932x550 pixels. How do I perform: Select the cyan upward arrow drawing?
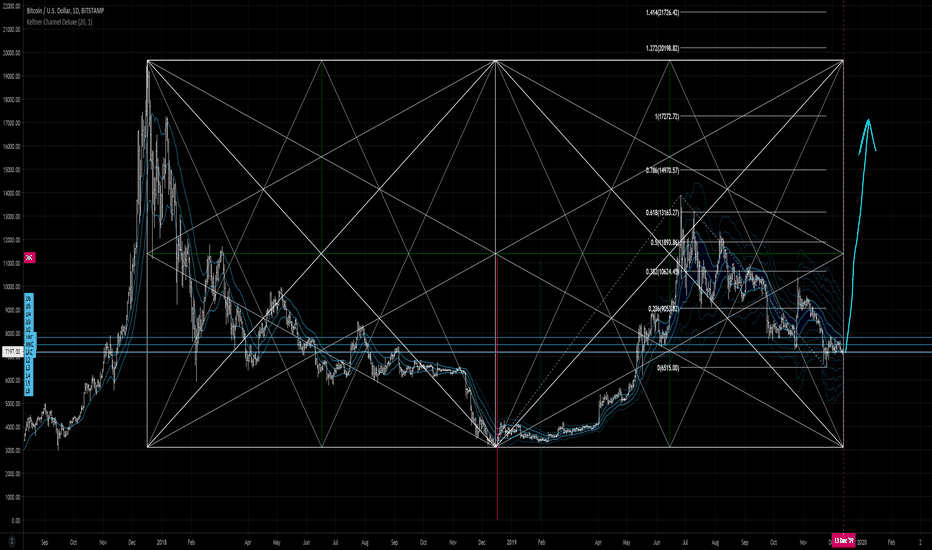[859, 238]
